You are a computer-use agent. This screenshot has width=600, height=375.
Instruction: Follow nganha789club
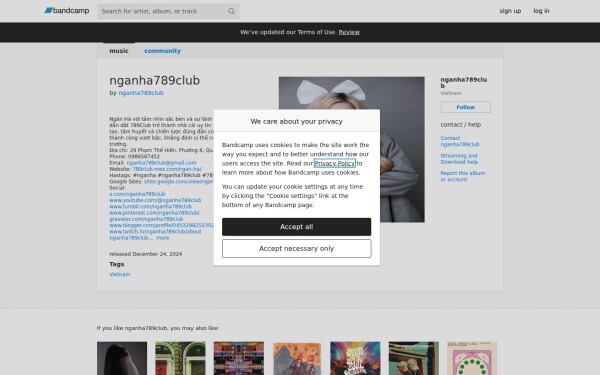465,107
